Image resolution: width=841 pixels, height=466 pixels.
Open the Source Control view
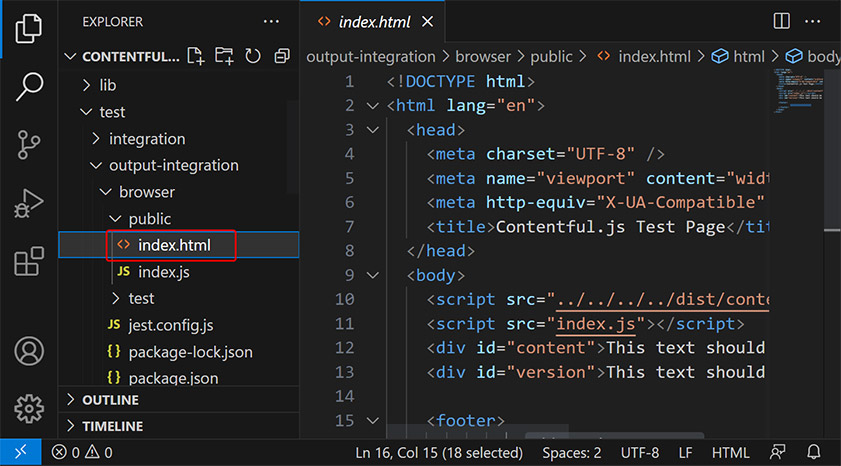(28, 145)
